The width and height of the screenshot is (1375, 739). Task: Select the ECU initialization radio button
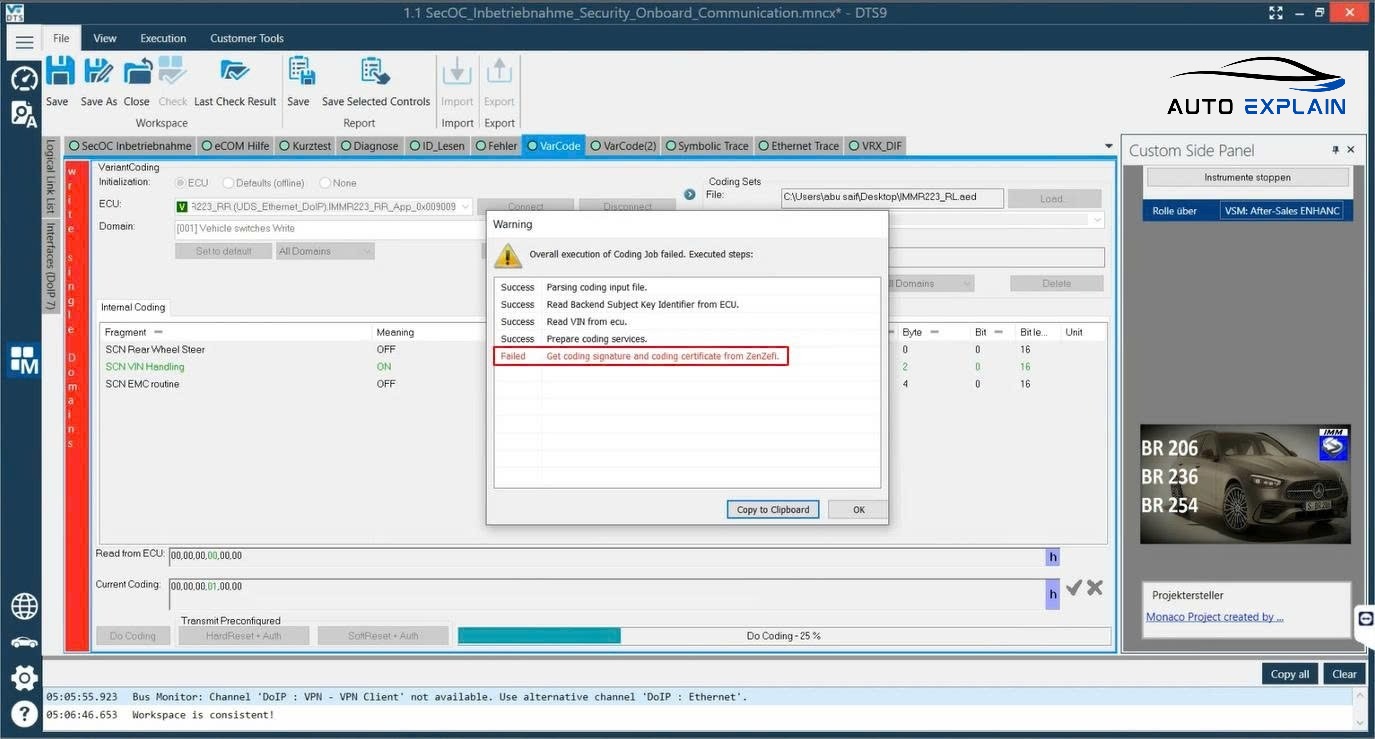coord(180,183)
